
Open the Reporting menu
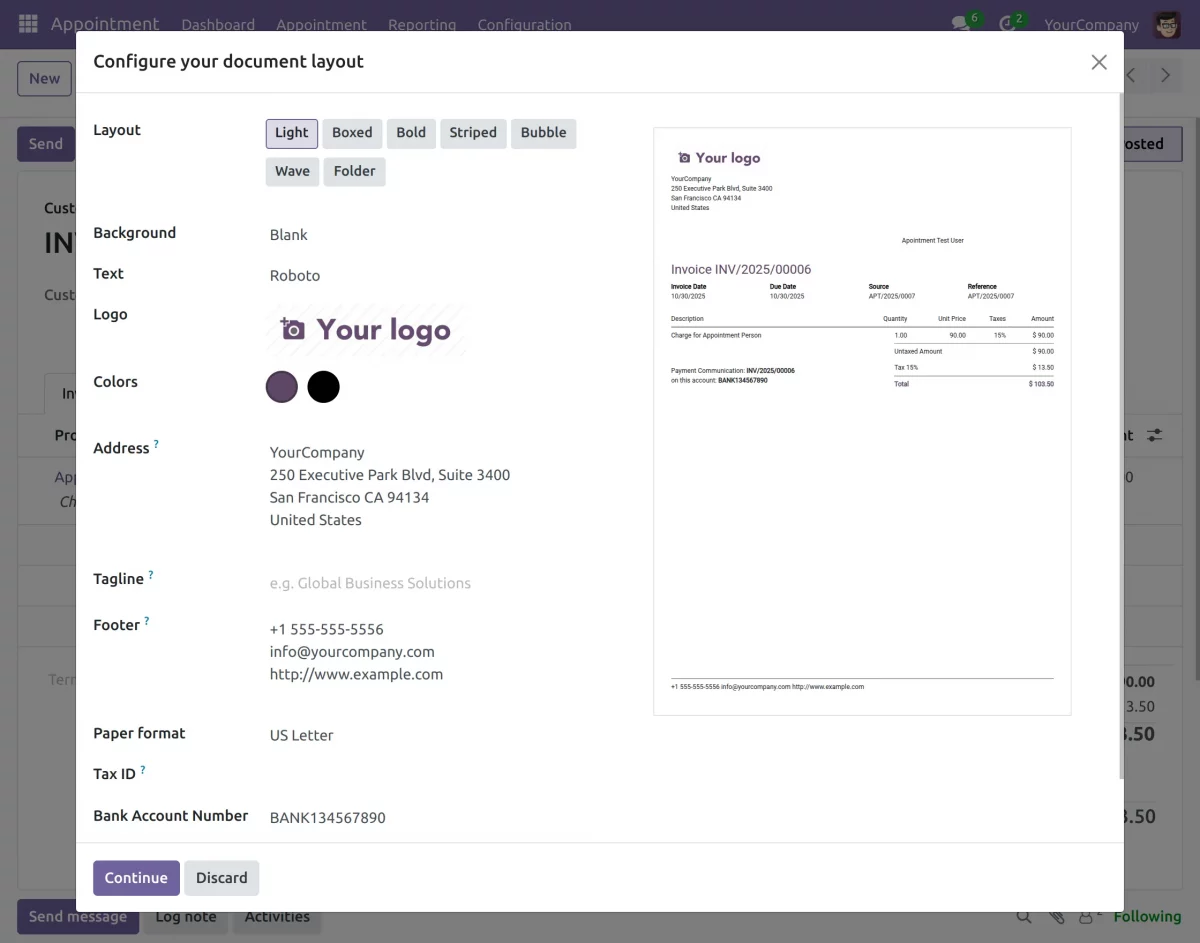[422, 24]
